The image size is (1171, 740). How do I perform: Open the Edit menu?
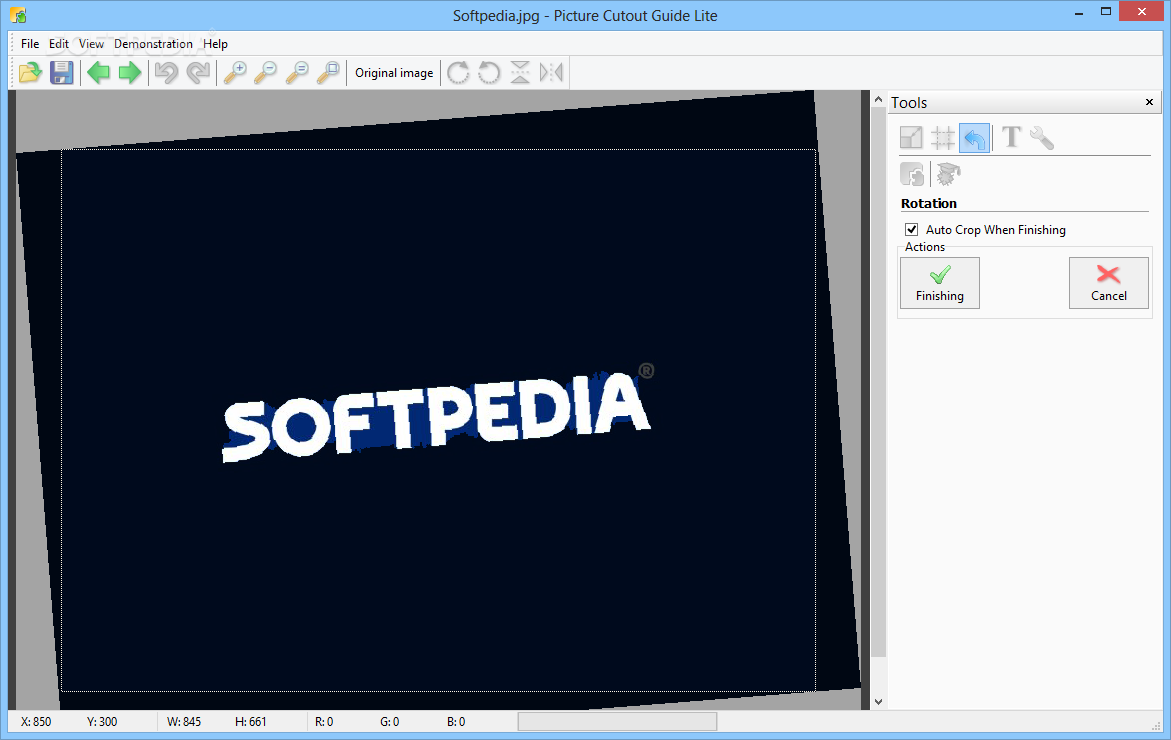click(59, 44)
